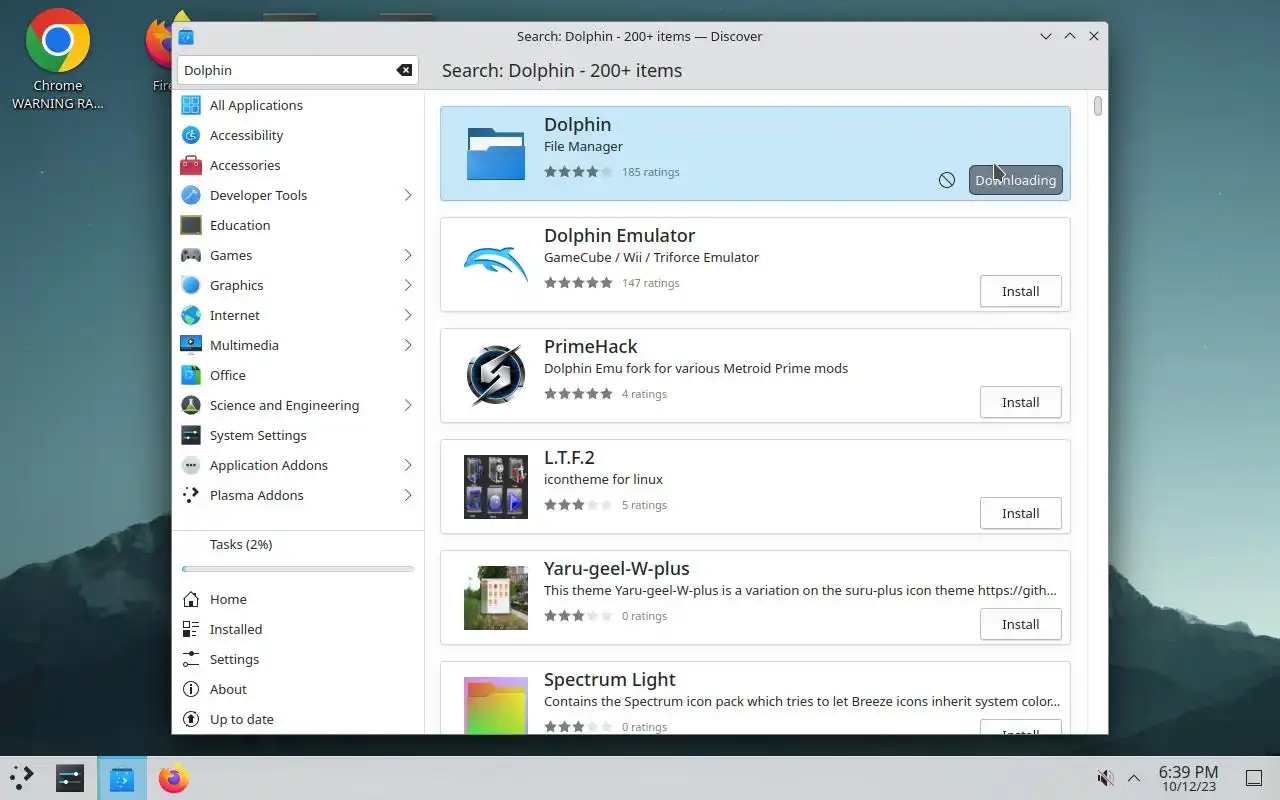
Task: Select the Accessories category label
Action: tap(245, 165)
